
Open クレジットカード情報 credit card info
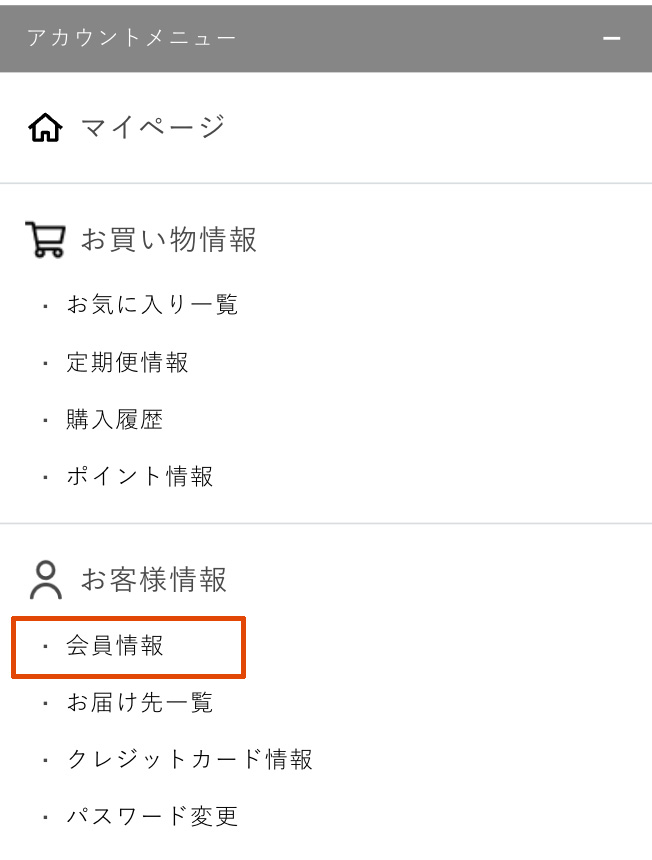pyautogui.click(x=190, y=760)
